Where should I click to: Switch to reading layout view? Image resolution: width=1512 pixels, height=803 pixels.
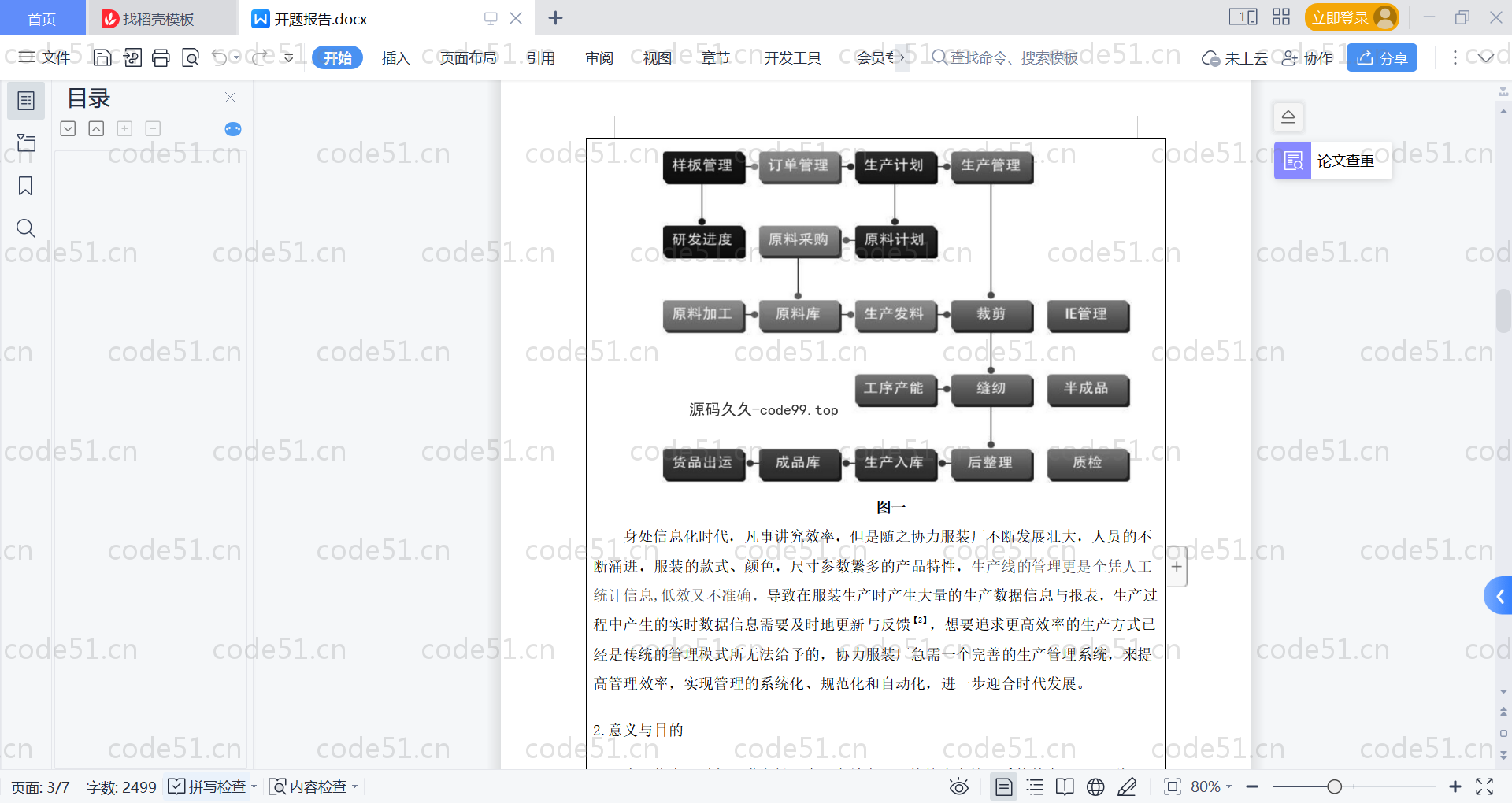(1065, 786)
